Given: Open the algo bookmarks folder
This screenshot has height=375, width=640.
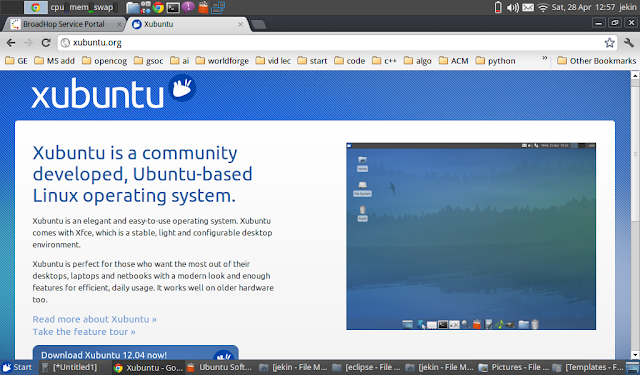Looking at the screenshot, I should click(x=418, y=61).
